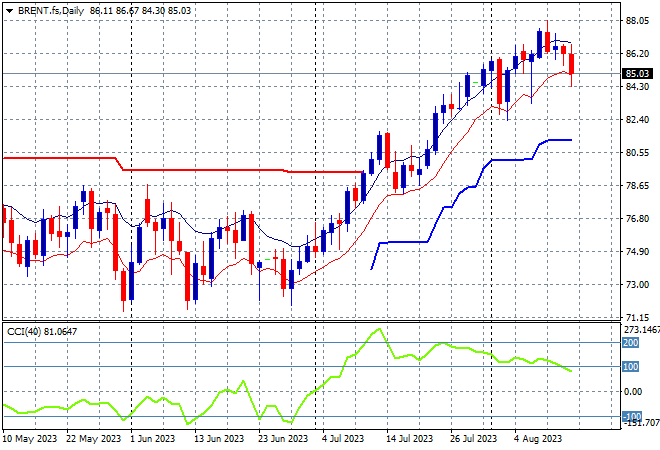Click the BRENT.fs,Daily symbol title
This screenshot has height=450, width=660.
tap(51, 11)
